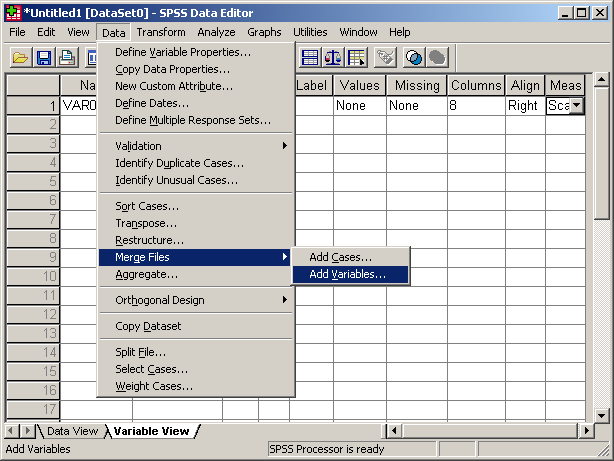Open the Window menu
614x461 pixels.
(358, 32)
